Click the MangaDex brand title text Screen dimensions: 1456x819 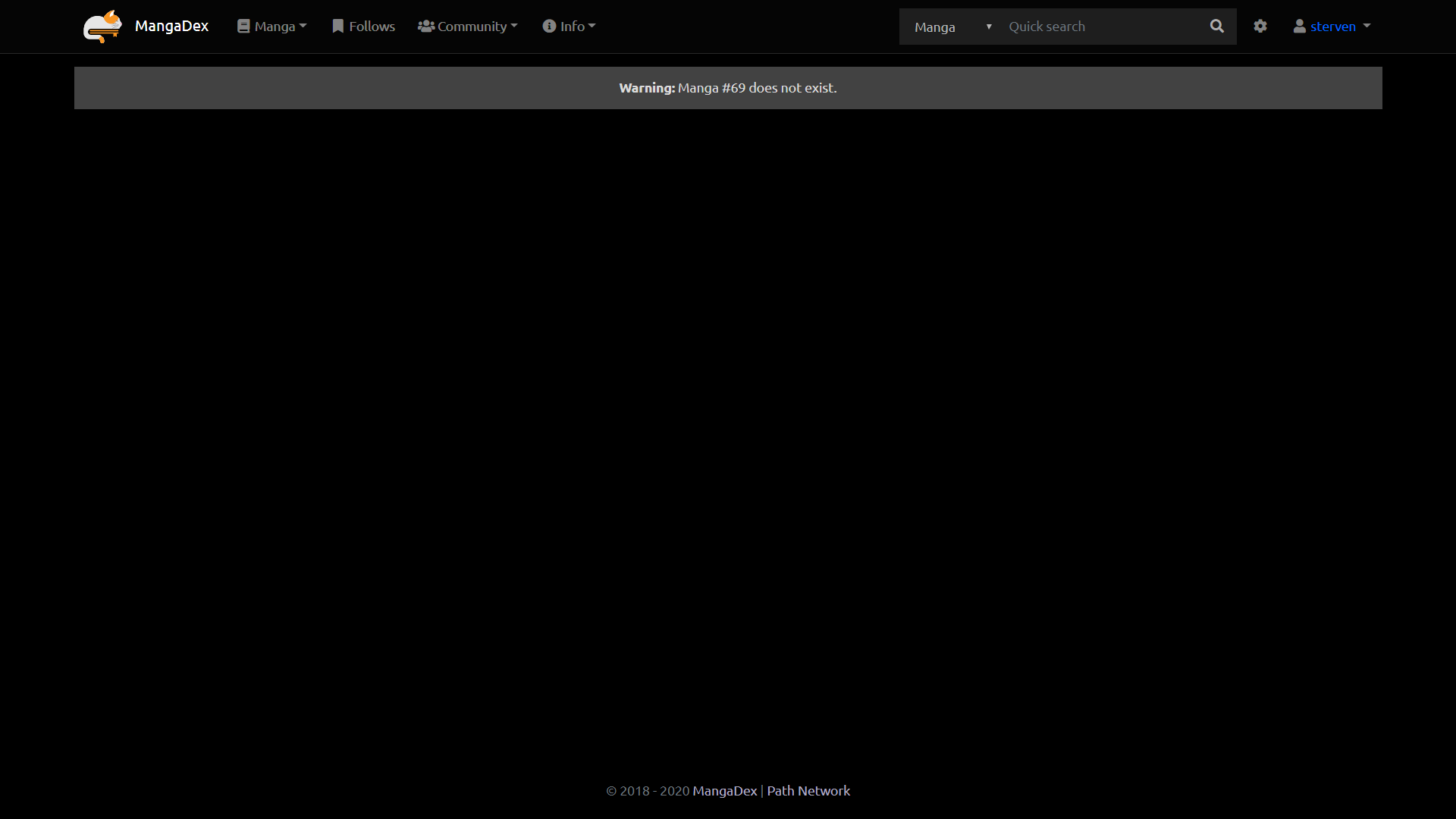[171, 27]
